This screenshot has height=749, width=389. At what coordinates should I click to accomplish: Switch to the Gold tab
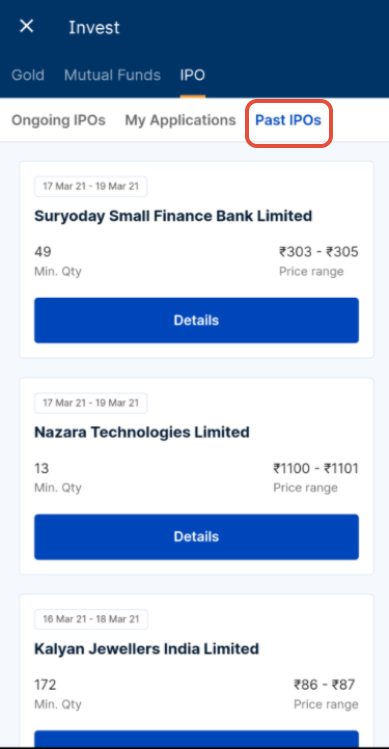(x=28, y=75)
